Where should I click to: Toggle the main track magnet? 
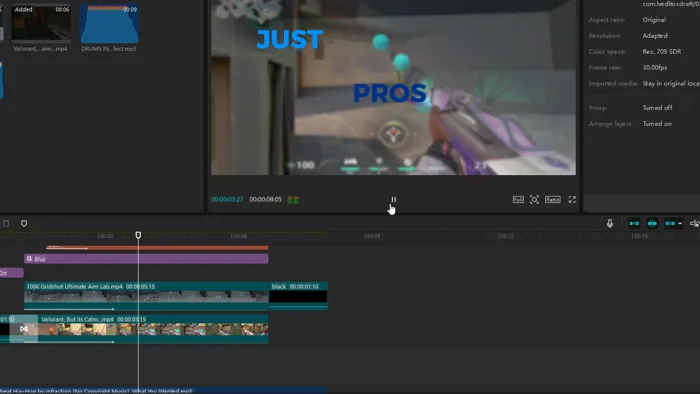pyautogui.click(x=634, y=223)
